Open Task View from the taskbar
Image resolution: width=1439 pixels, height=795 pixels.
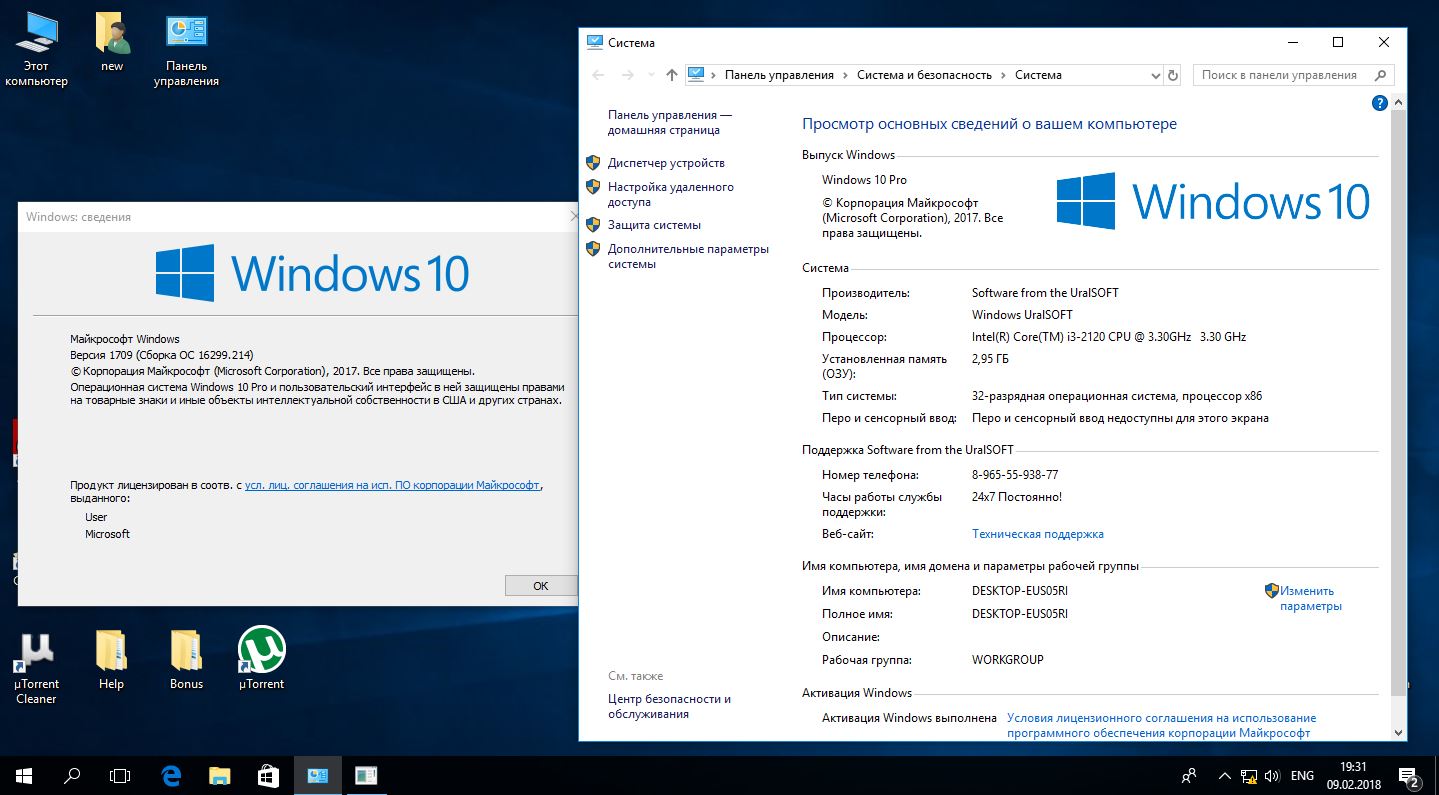pyautogui.click(x=120, y=775)
